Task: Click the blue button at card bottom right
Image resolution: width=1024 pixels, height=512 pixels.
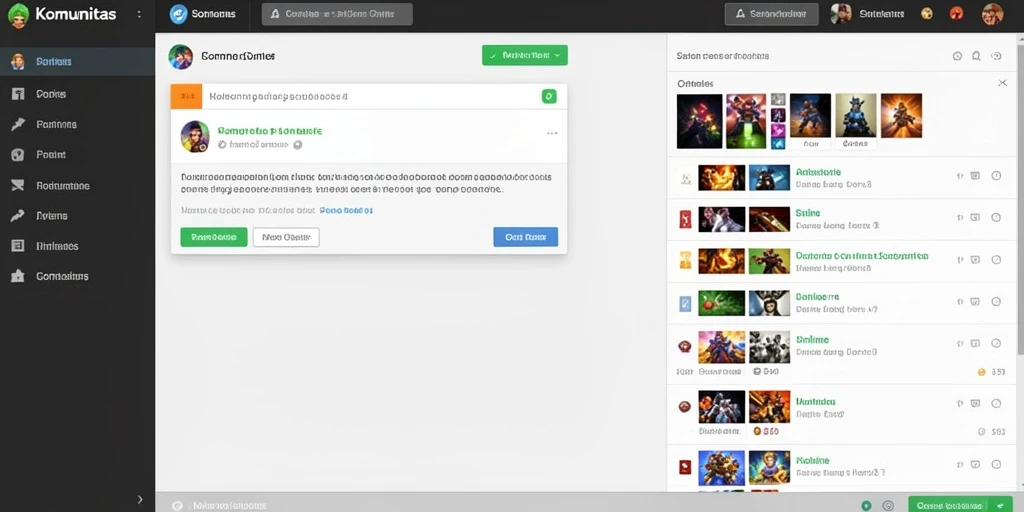Action: [526, 237]
